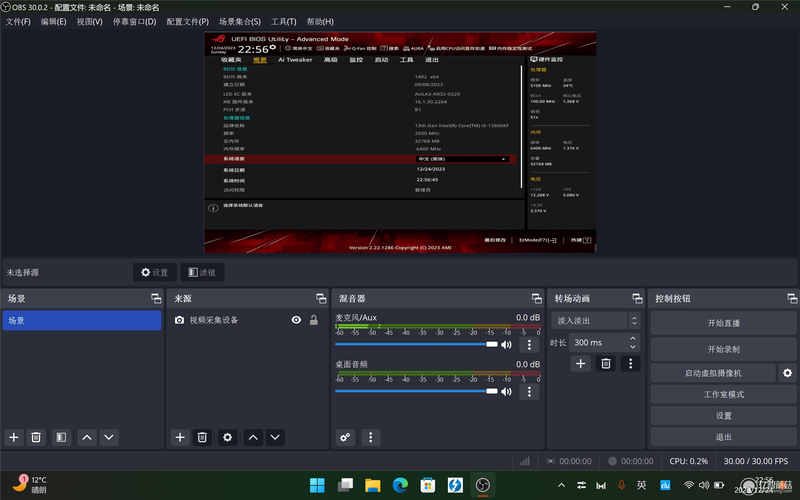The height and width of the screenshot is (500, 800).
Task: Toggle lock on 视频采集设备 source
Action: pos(314,320)
